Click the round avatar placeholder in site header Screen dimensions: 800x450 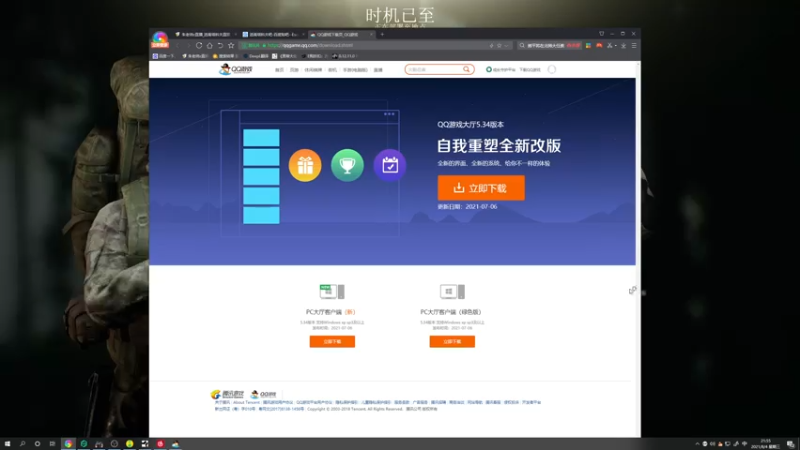click(552, 69)
